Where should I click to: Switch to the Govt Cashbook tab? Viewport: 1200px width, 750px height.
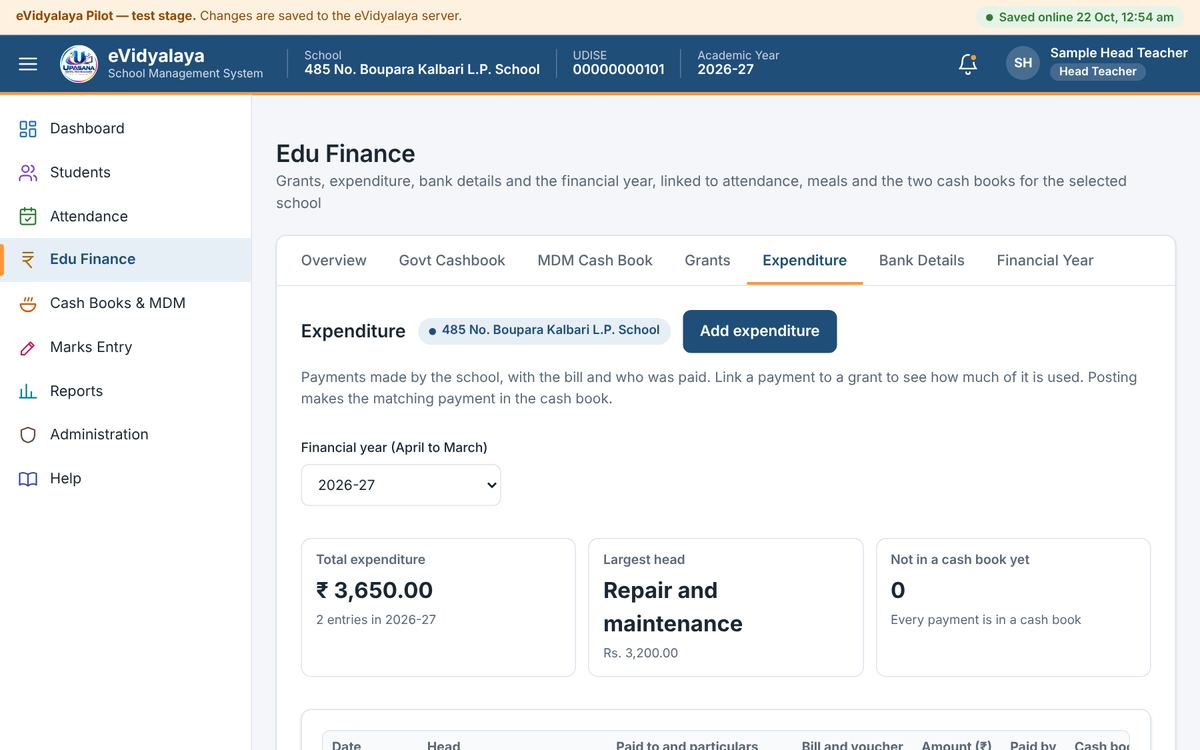tap(452, 260)
